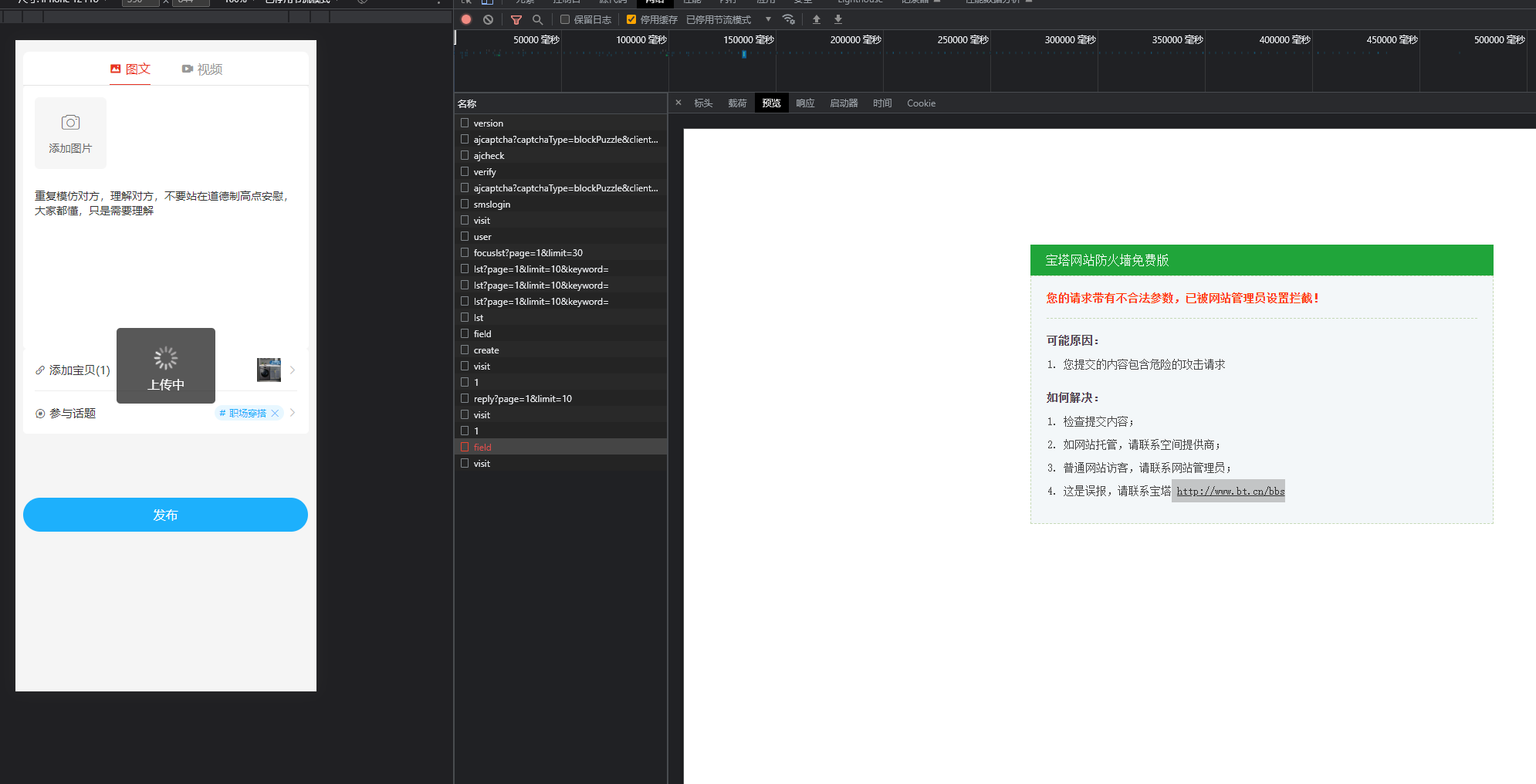Select the ajcheck request
The height and width of the screenshot is (784, 1536).
(560, 155)
